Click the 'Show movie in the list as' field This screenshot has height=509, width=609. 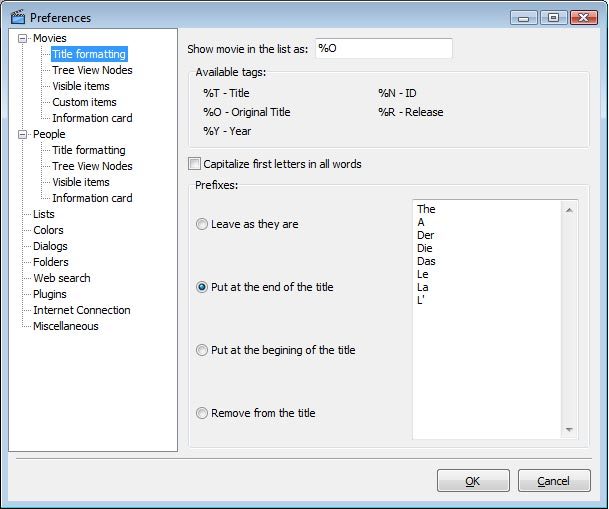click(384, 49)
